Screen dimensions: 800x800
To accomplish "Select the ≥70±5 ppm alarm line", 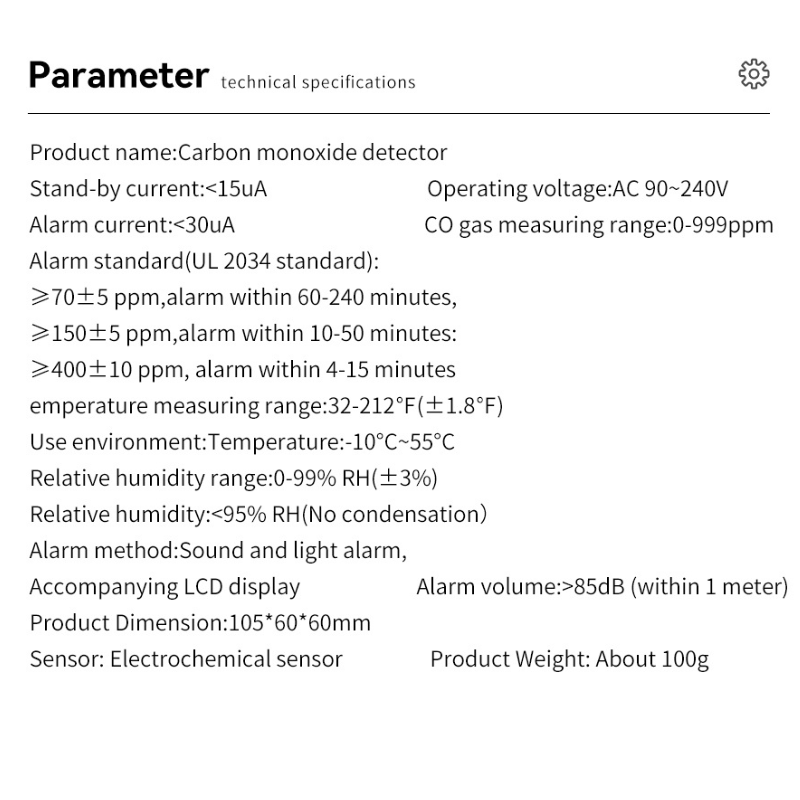I will pyautogui.click(x=243, y=297).
